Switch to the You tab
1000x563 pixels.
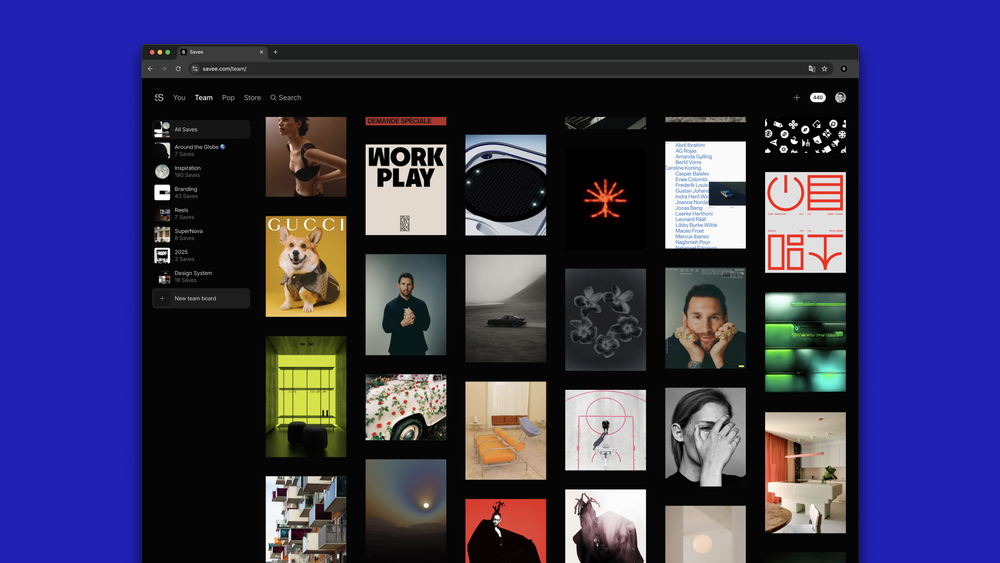[179, 98]
